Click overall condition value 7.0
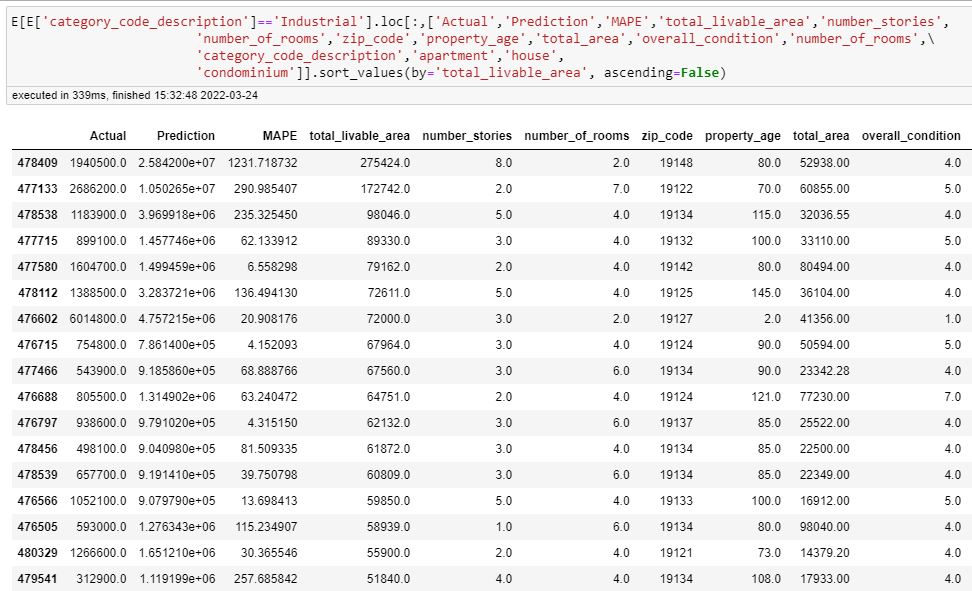972x591 pixels. [x=952, y=397]
